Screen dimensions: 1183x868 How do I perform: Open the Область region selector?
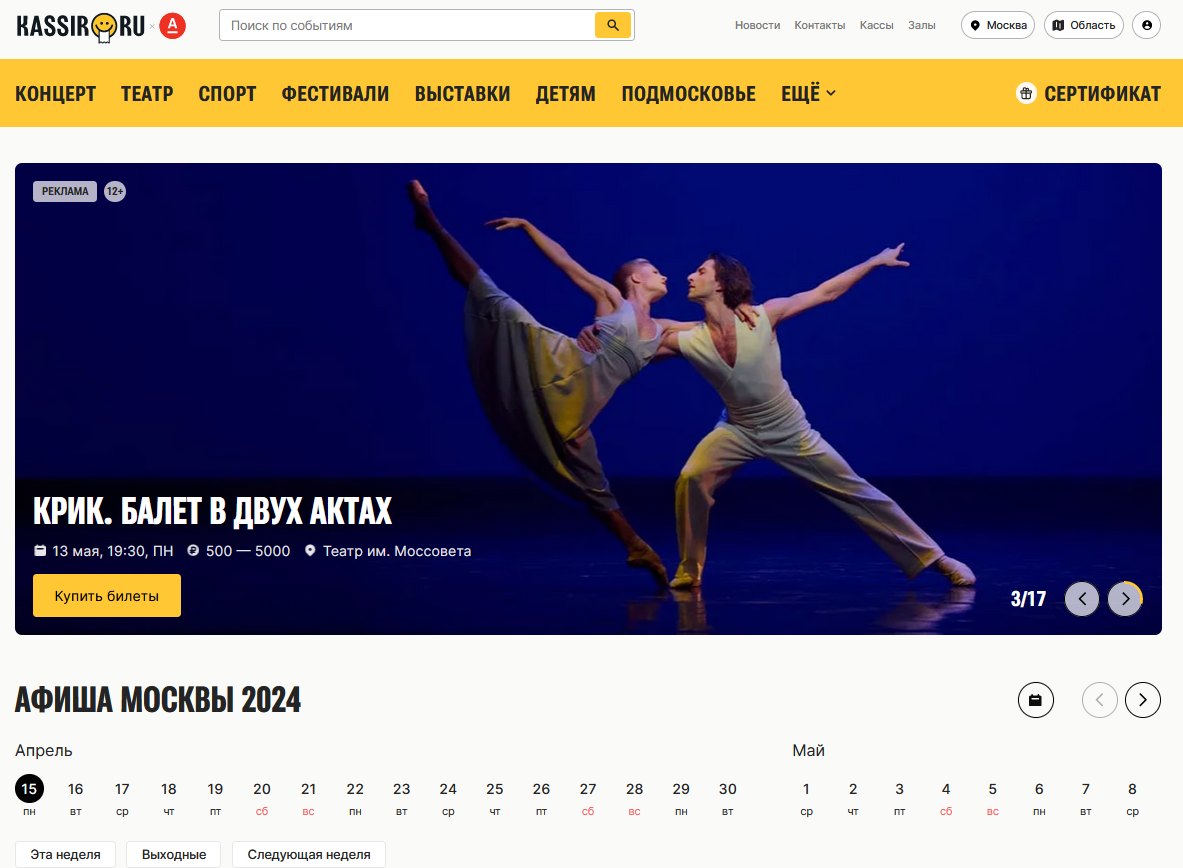1083,25
